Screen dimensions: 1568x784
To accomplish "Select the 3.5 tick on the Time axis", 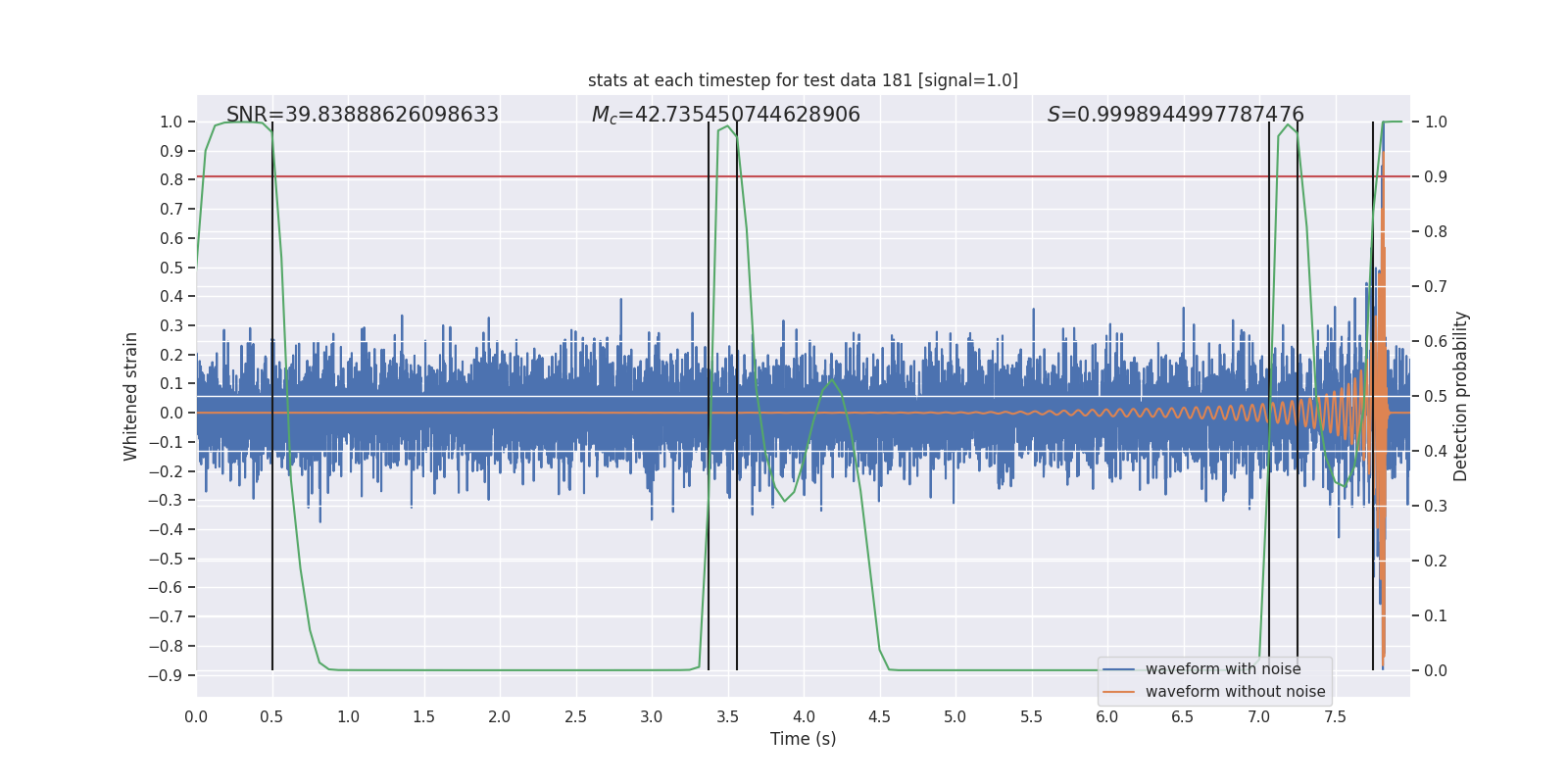I will click(728, 716).
